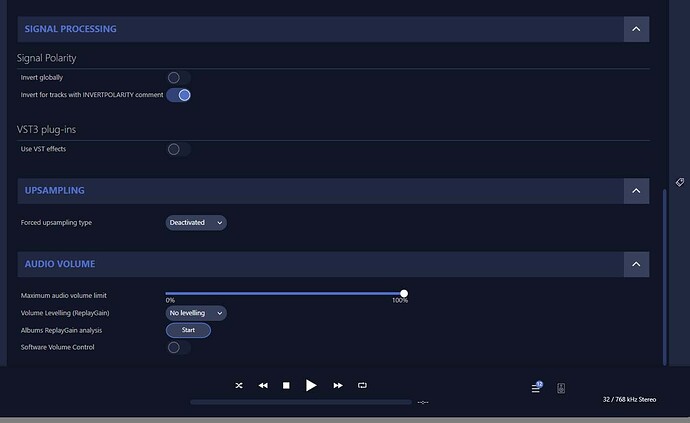Collapse the Signal Processing section
Image resolution: width=690 pixels, height=423 pixels.
tap(636, 29)
